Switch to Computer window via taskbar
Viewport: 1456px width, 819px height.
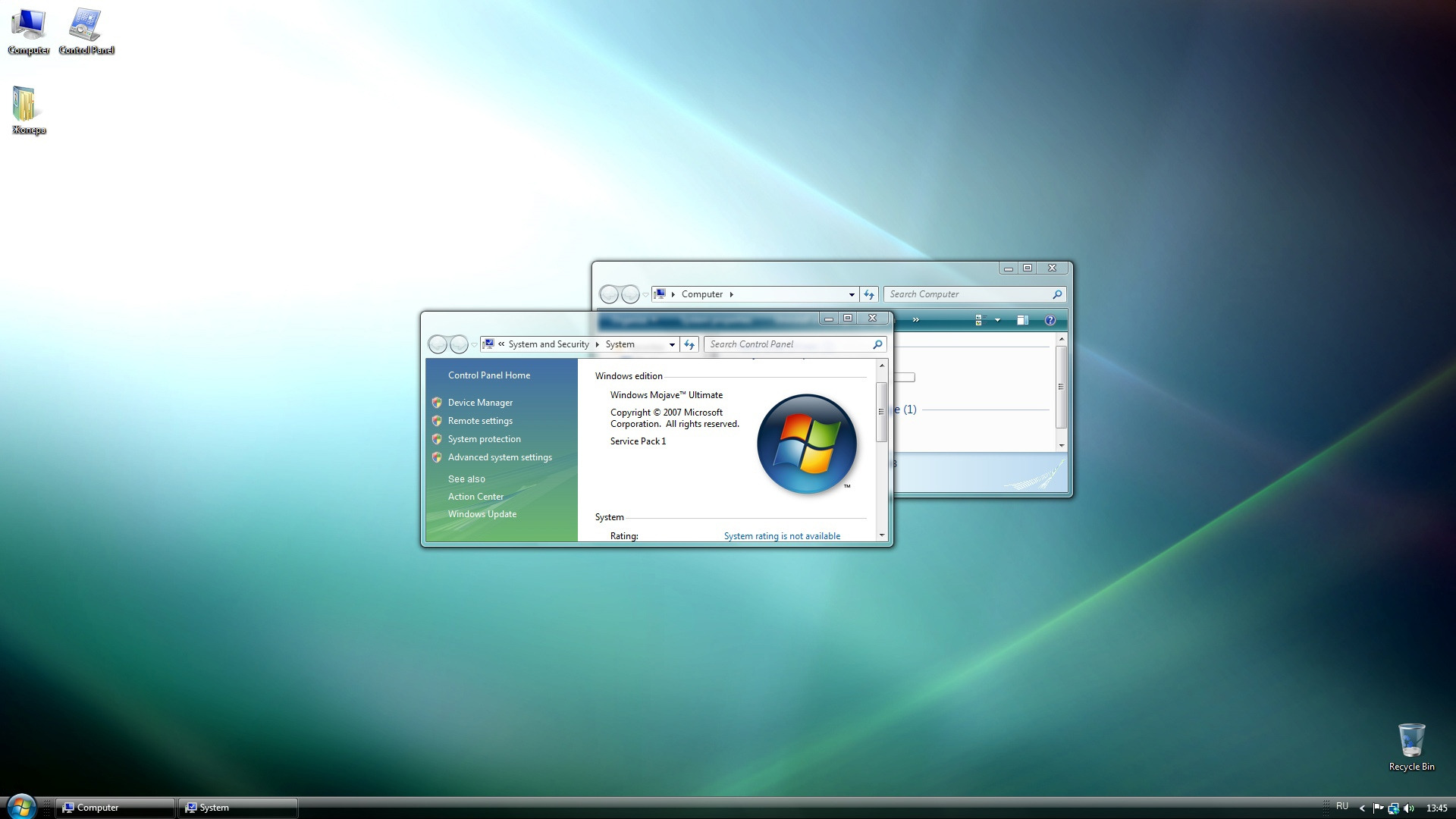(x=115, y=808)
